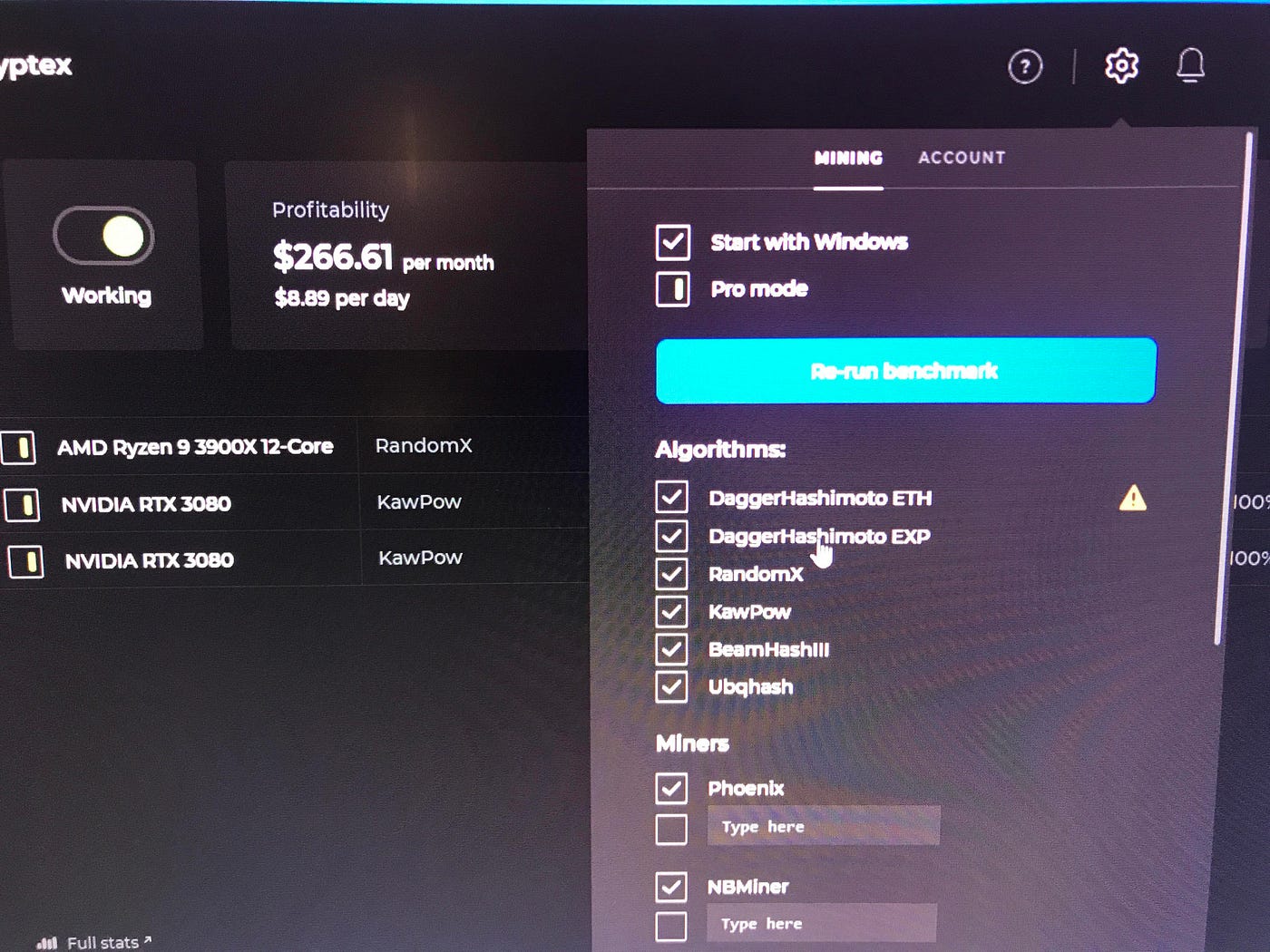Screen dimensions: 1270x952
Task: Uncheck DaggerHashimoto ETH algorithm
Action: click(x=671, y=497)
